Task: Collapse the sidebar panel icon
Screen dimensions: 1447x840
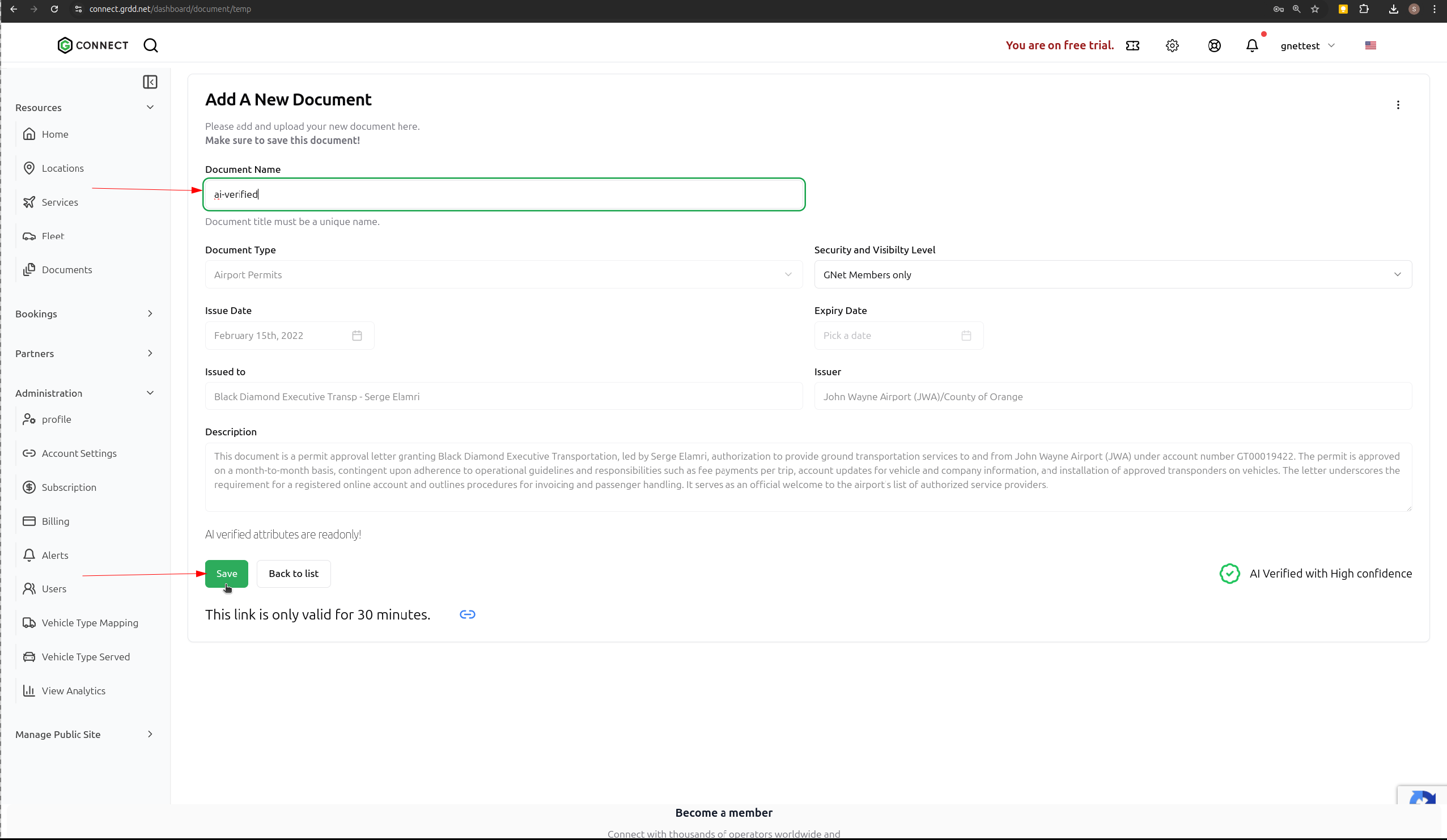Action: pos(150,82)
